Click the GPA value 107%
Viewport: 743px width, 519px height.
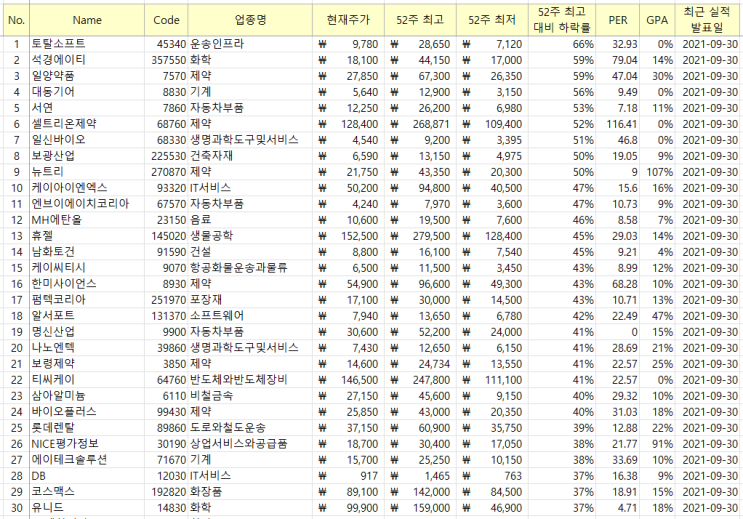[657, 172]
